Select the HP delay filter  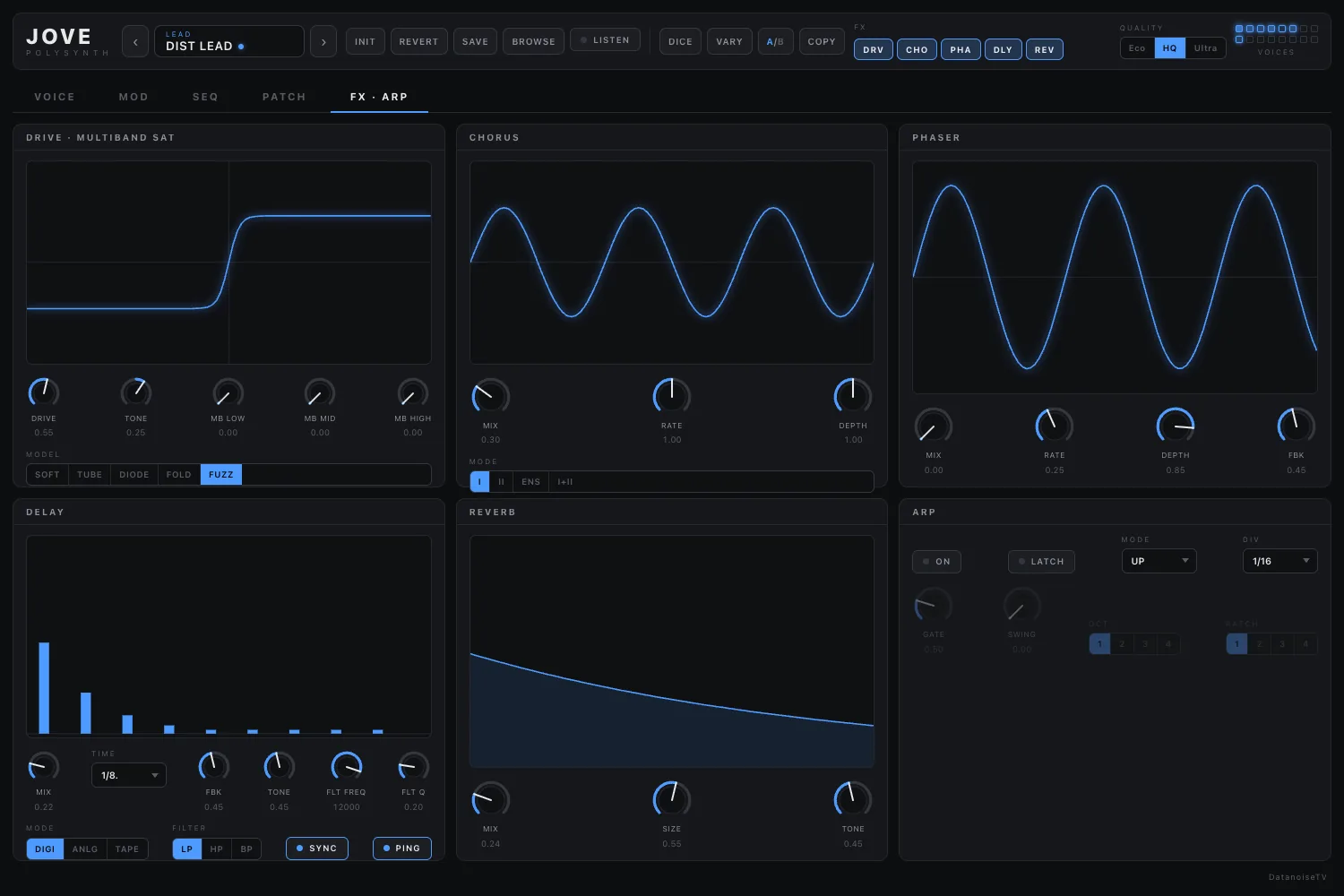[x=217, y=849]
